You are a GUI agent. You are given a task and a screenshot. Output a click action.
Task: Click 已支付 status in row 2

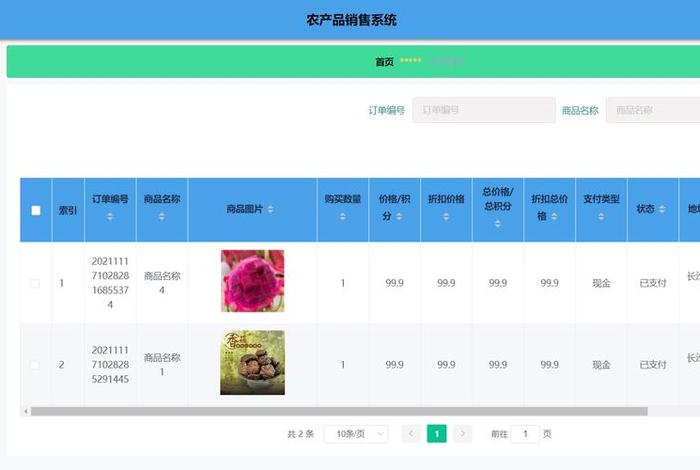[x=653, y=365]
